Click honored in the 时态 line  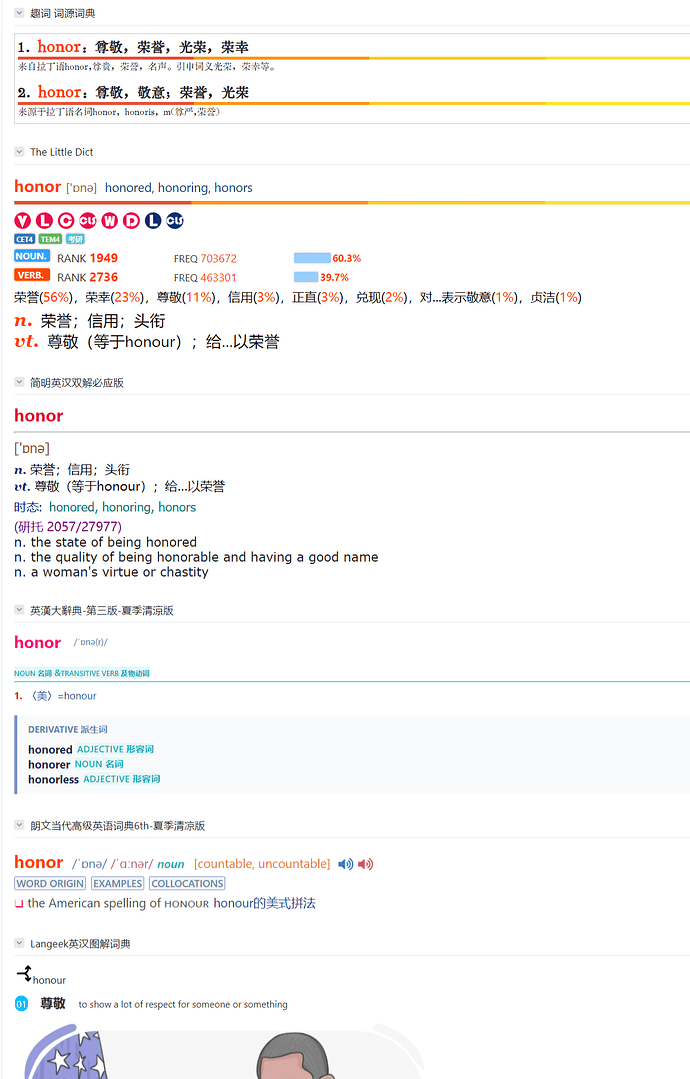click(x=72, y=507)
